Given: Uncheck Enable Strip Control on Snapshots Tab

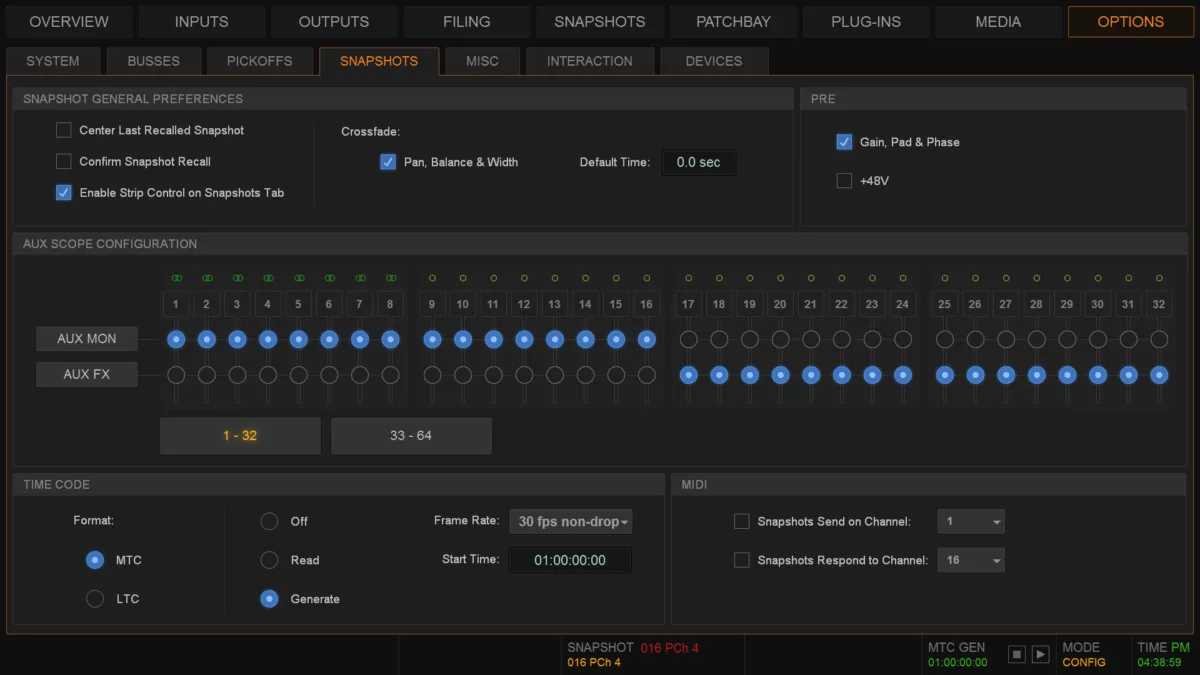Looking at the screenshot, I should click(x=64, y=192).
